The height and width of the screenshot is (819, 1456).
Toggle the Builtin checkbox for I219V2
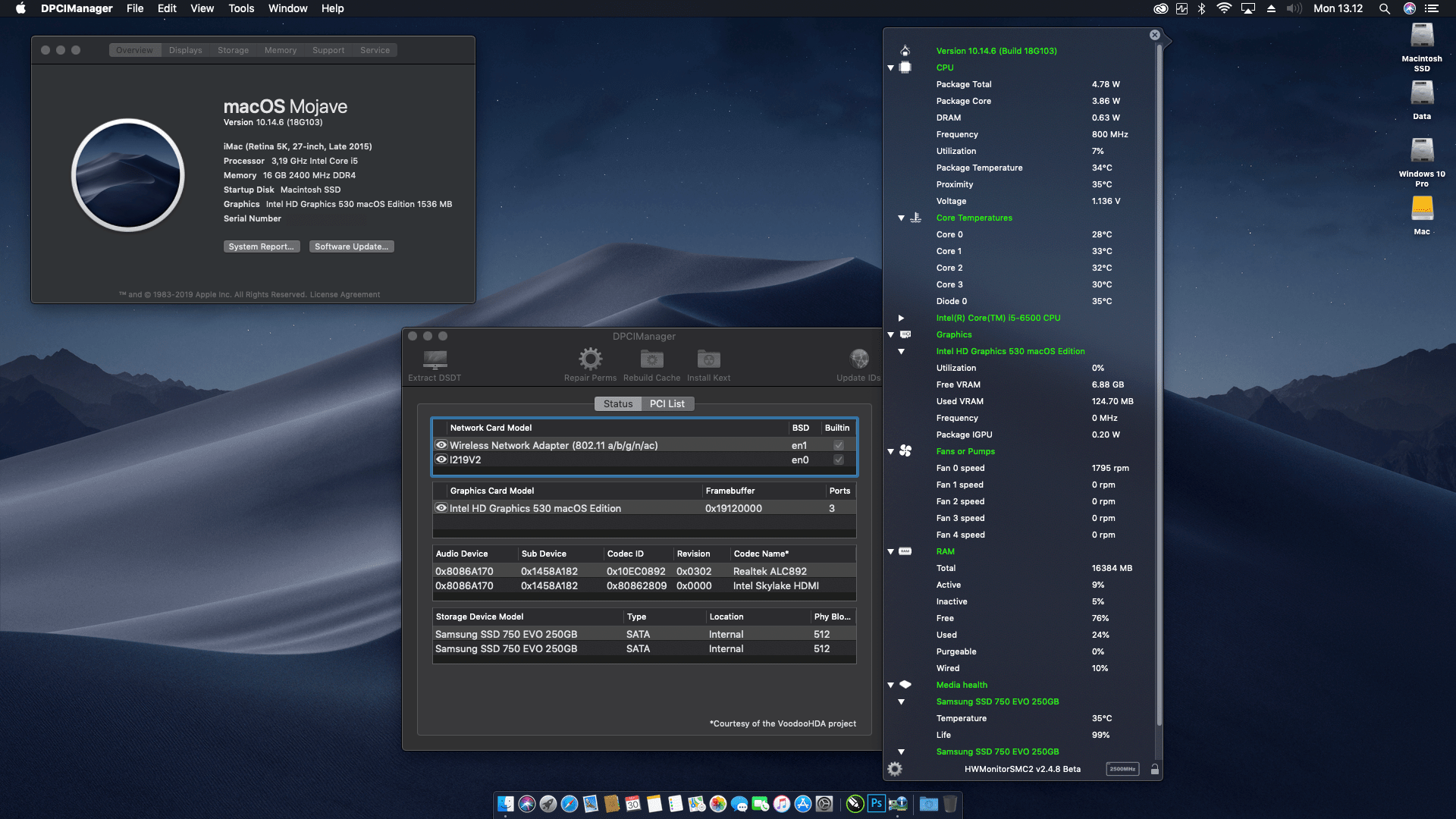tap(837, 460)
